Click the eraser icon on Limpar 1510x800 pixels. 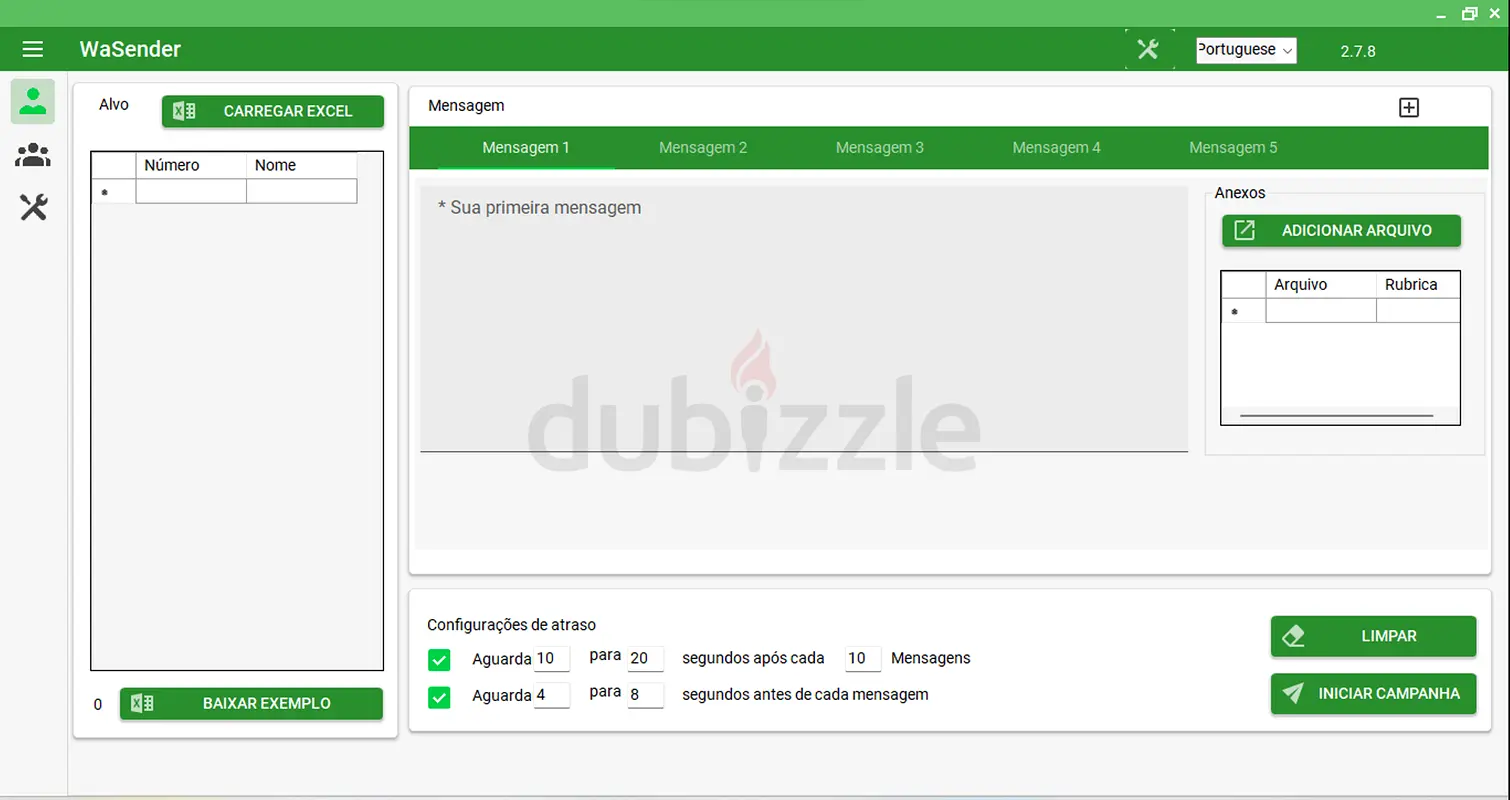tap(1293, 636)
